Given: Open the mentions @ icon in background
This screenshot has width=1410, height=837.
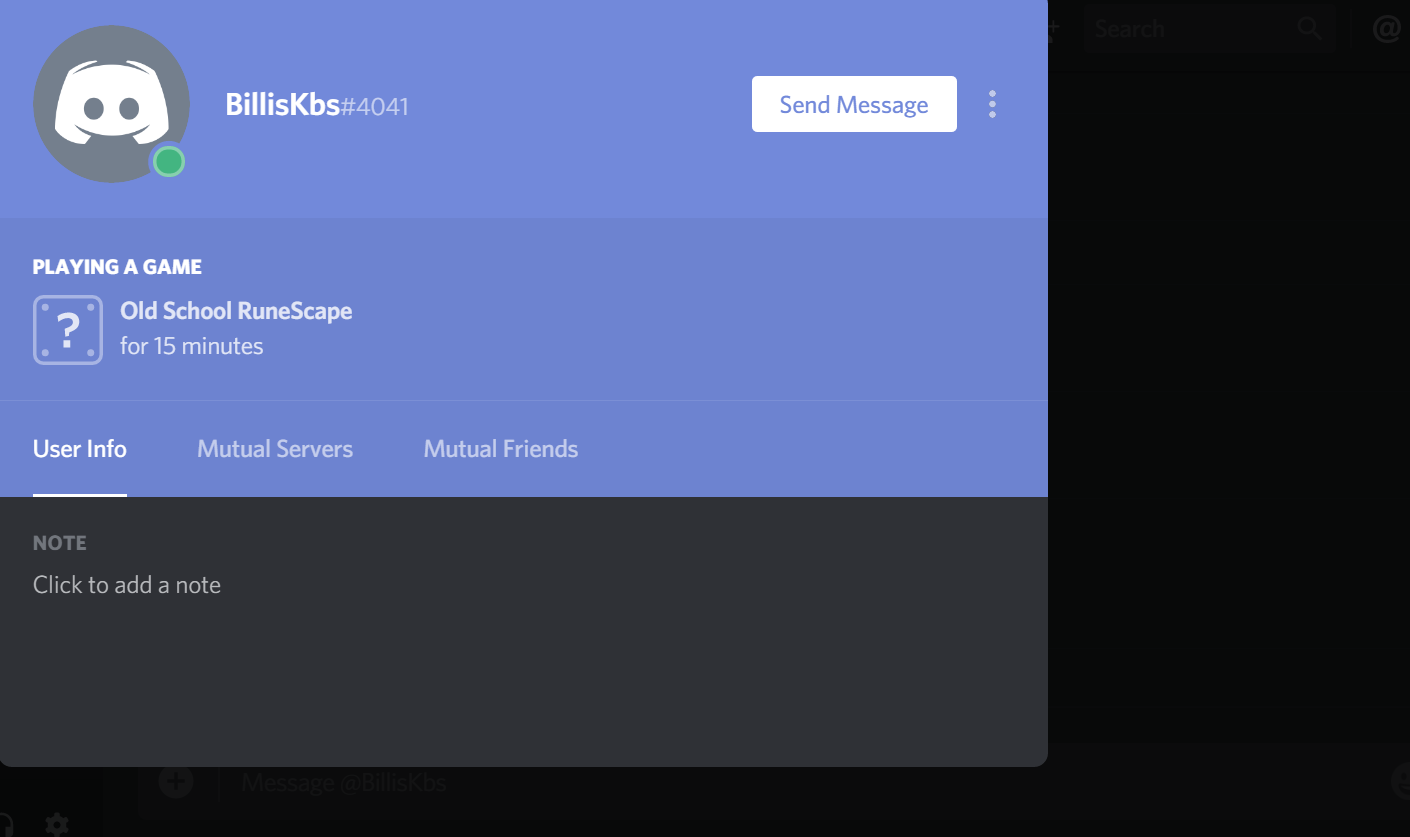Looking at the screenshot, I should coord(1387,29).
